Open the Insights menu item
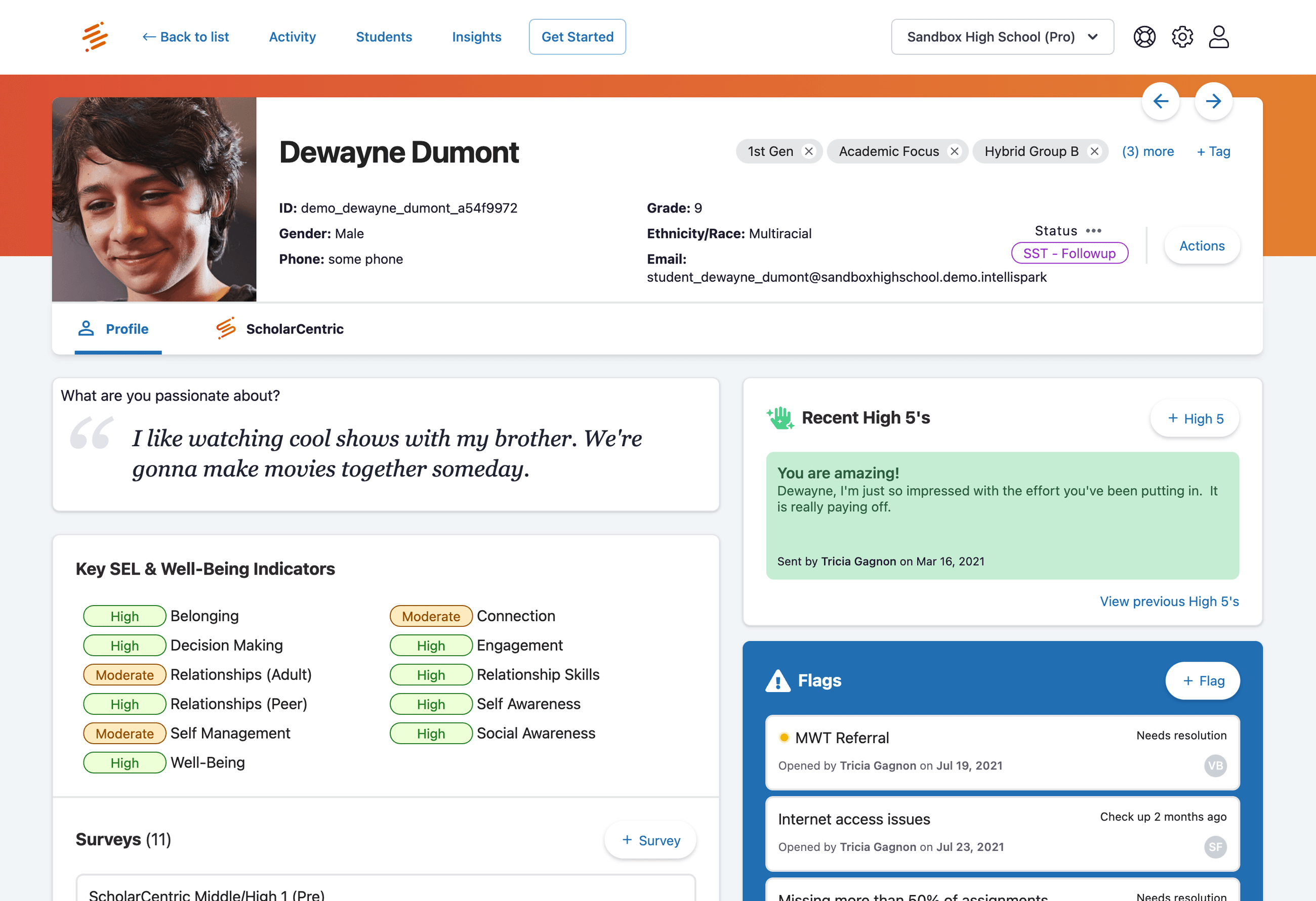The height and width of the screenshot is (901, 1316). click(x=476, y=37)
